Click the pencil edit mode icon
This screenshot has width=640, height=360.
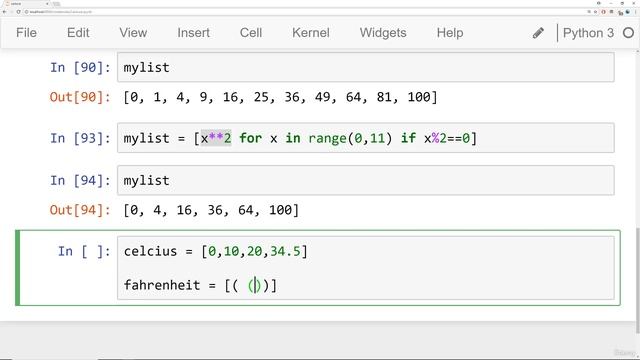click(538, 33)
